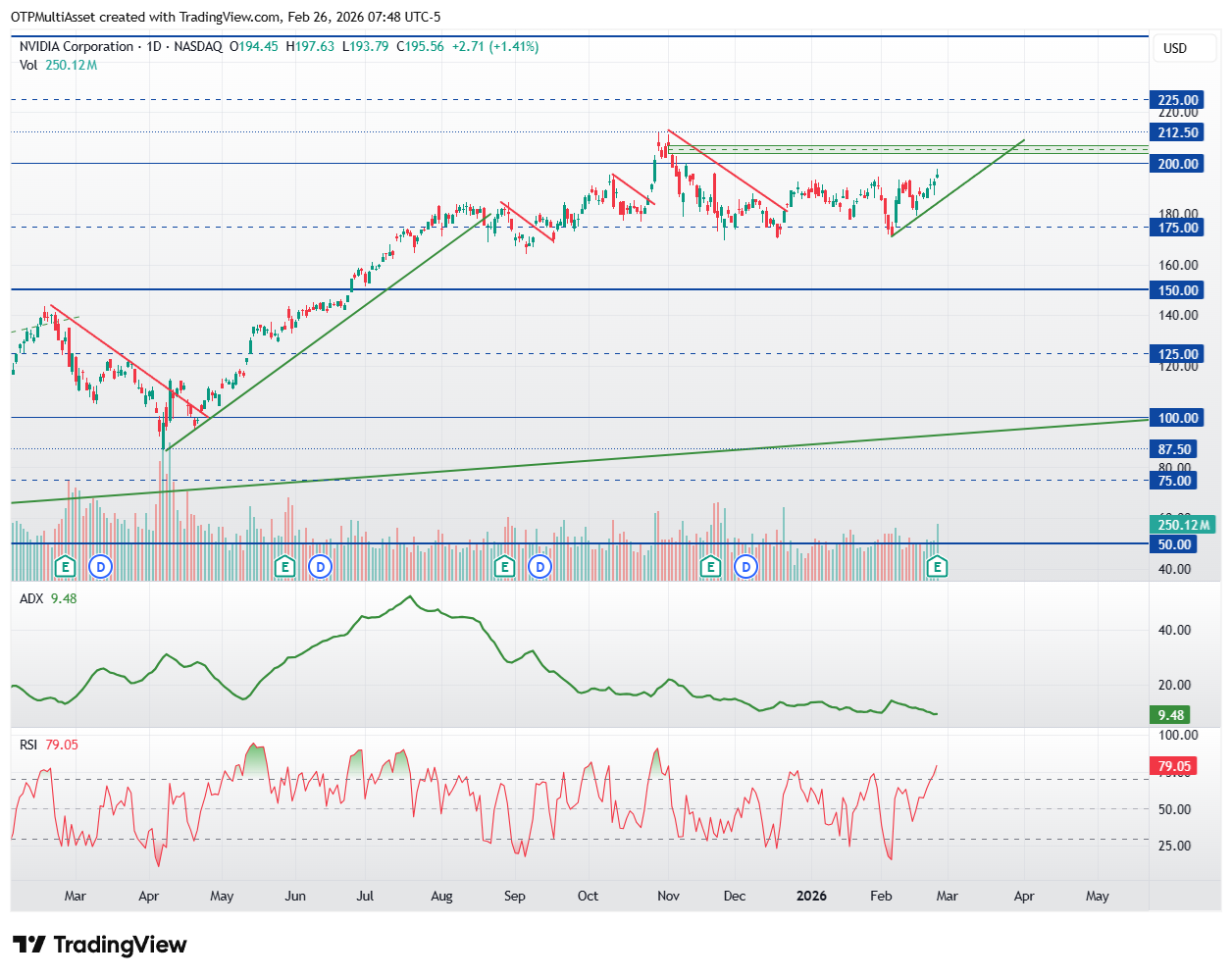Click the Dec label on time axis
This screenshot has width=1232, height=978.
(735, 896)
